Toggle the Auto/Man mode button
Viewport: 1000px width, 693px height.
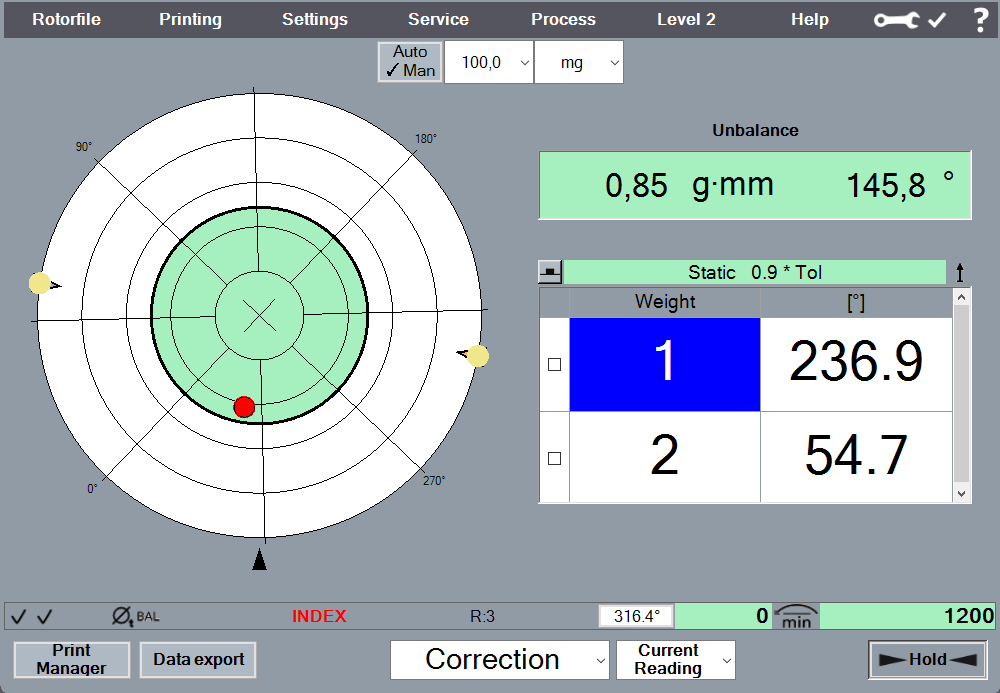(410, 61)
